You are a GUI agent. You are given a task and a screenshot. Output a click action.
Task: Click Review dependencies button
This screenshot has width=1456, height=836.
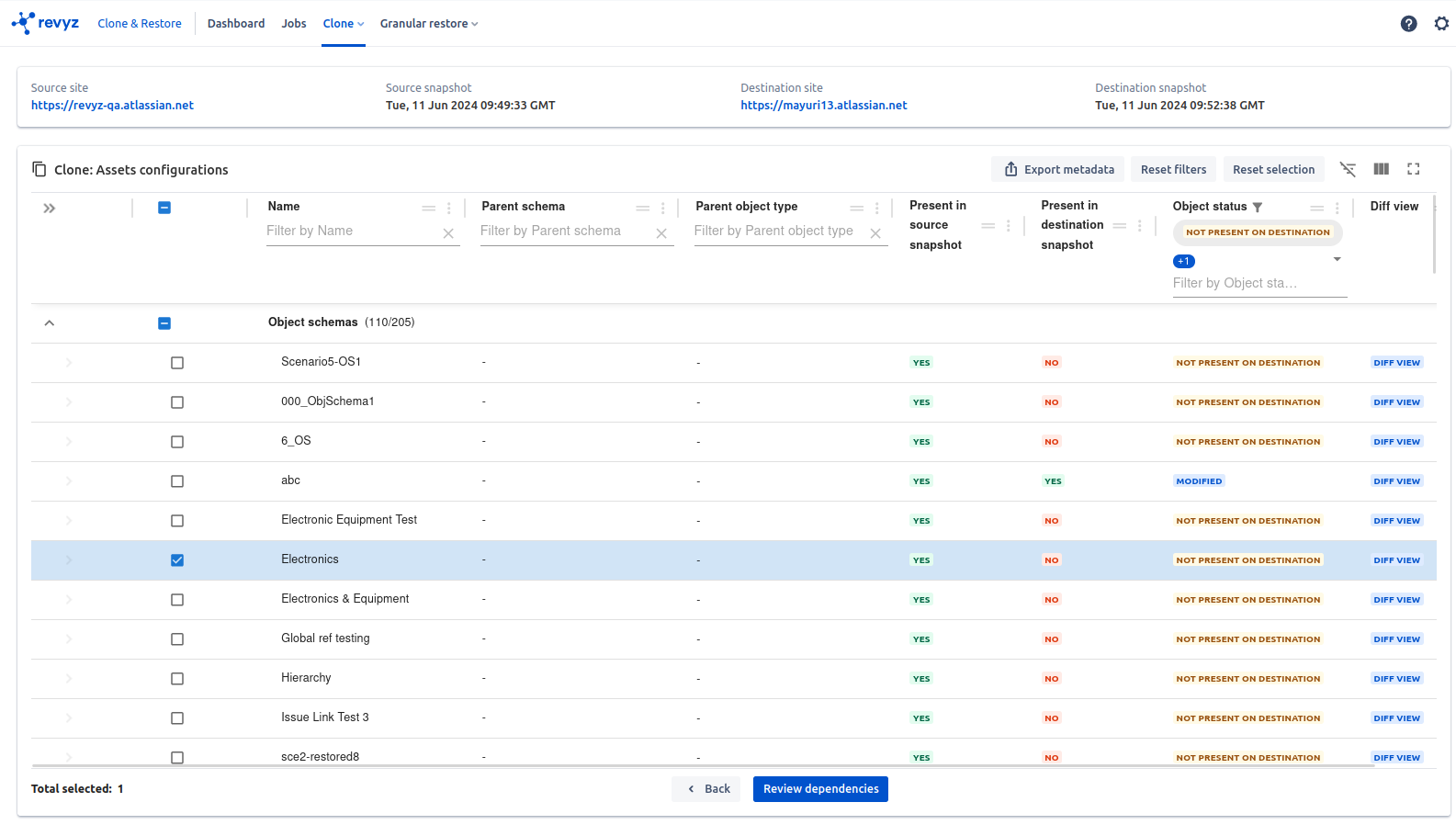coord(820,789)
